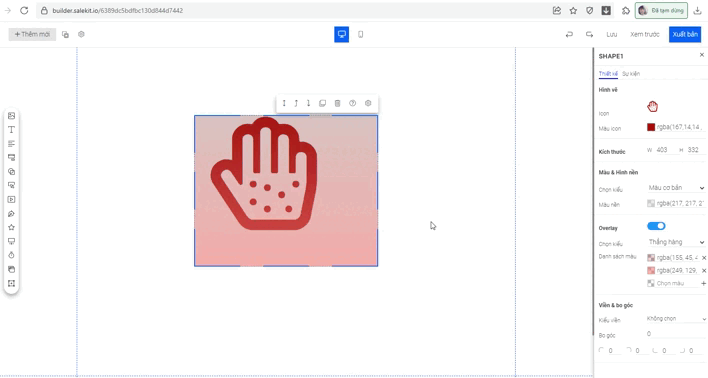This screenshot has width=708, height=378.
Task: Select the Thiết kế tab
Action: (x=608, y=74)
